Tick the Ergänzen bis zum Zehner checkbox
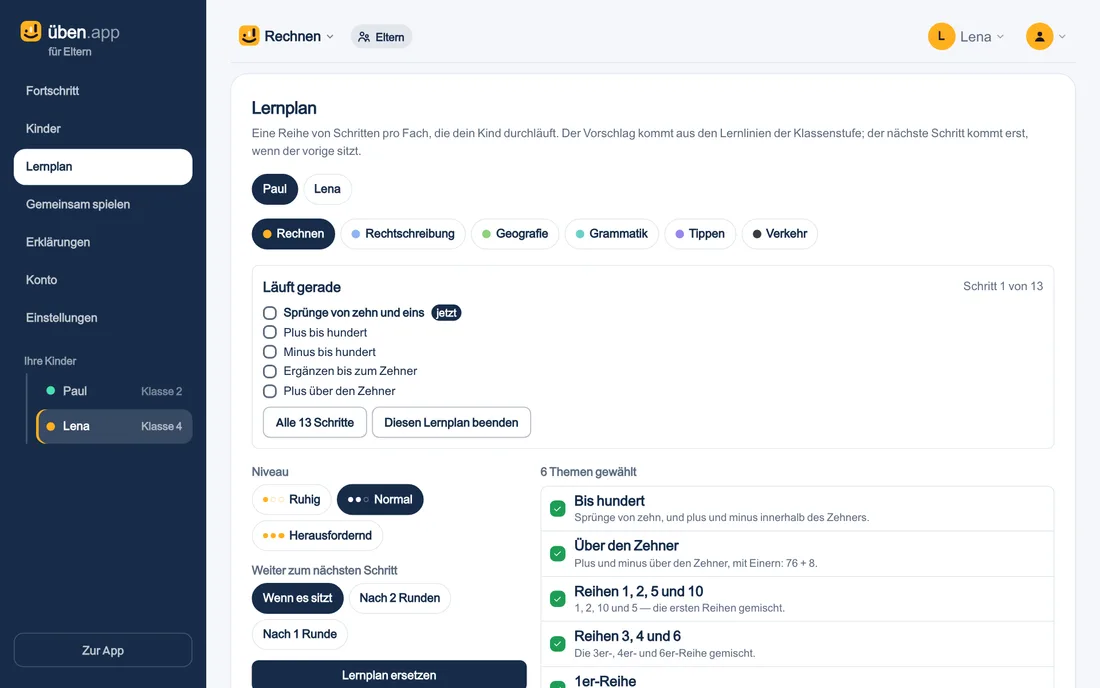 point(269,371)
